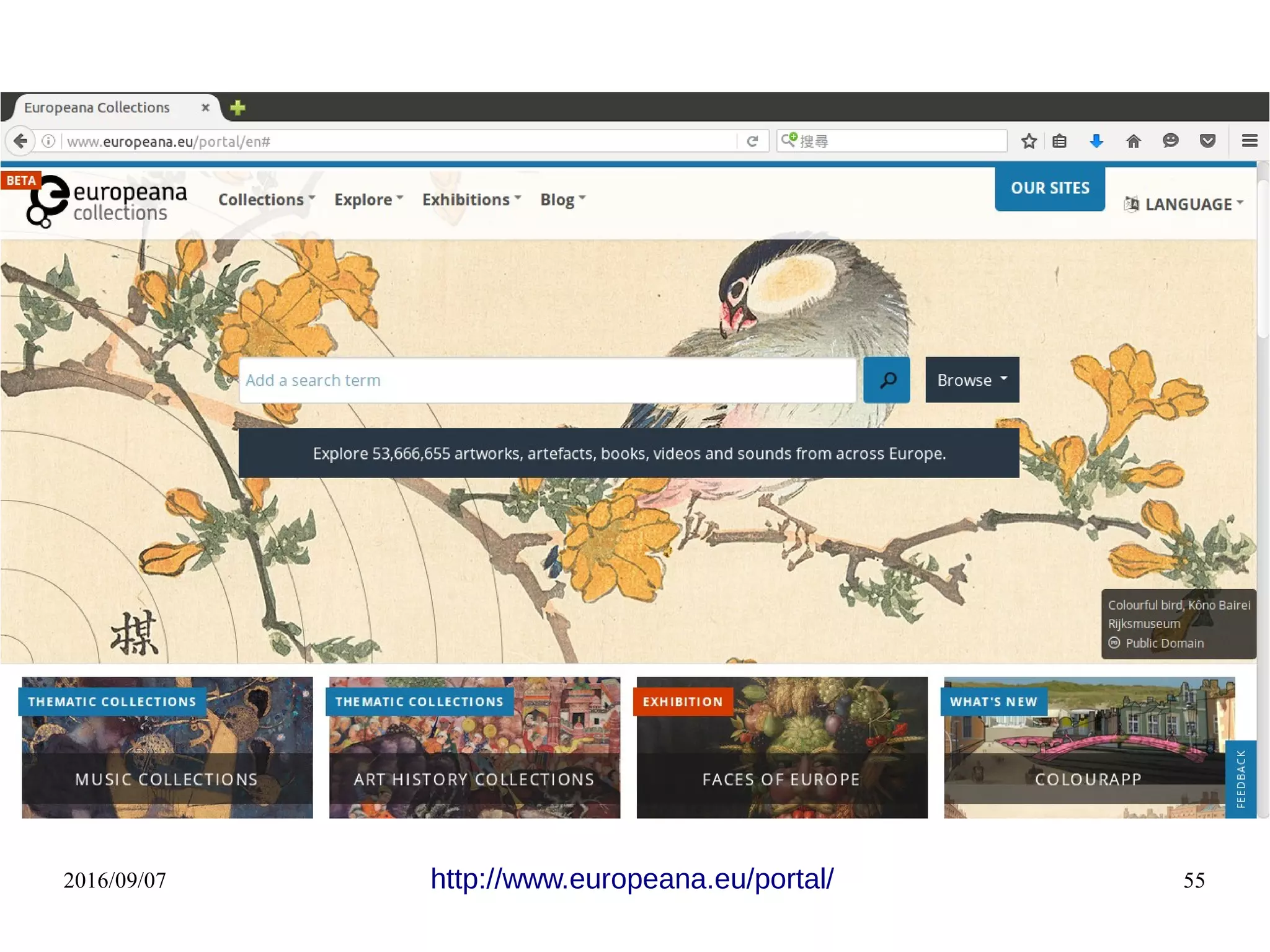This screenshot has width=1270, height=952.
Task: Click the site info icon in address bar
Action: click(48, 141)
